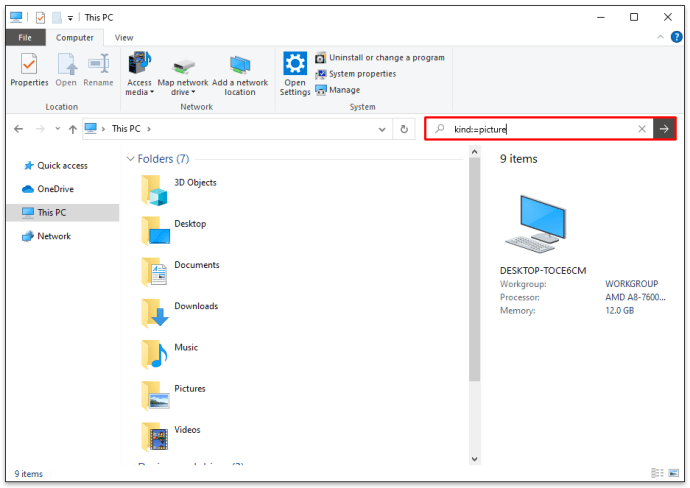Click the scrollbar down arrow

474,459
